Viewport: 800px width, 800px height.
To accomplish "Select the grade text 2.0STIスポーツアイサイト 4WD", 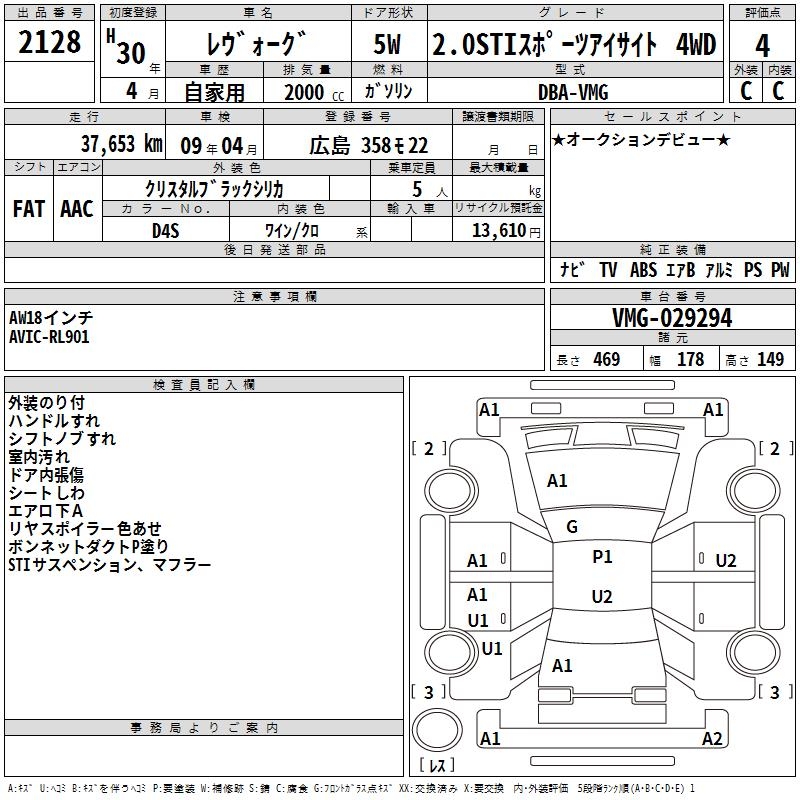I will pyautogui.click(x=574, y=44).
